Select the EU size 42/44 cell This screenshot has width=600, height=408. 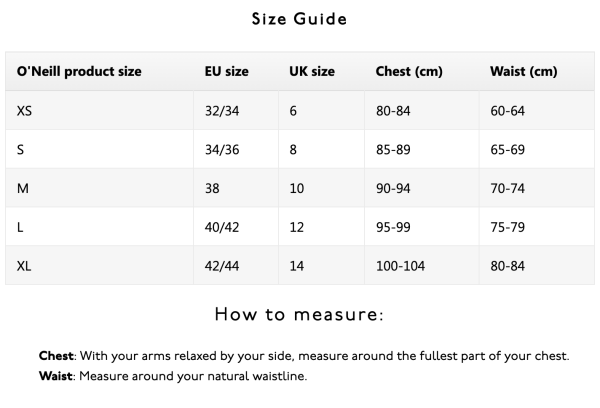click(x=222, y=266)
